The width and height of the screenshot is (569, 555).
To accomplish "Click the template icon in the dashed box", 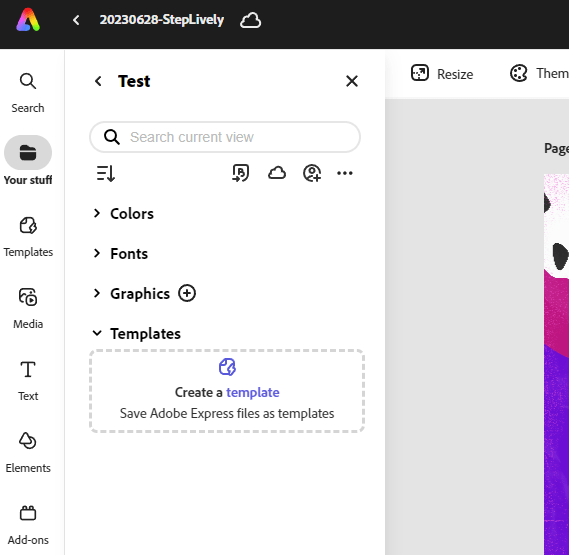I will click(227, 367).
